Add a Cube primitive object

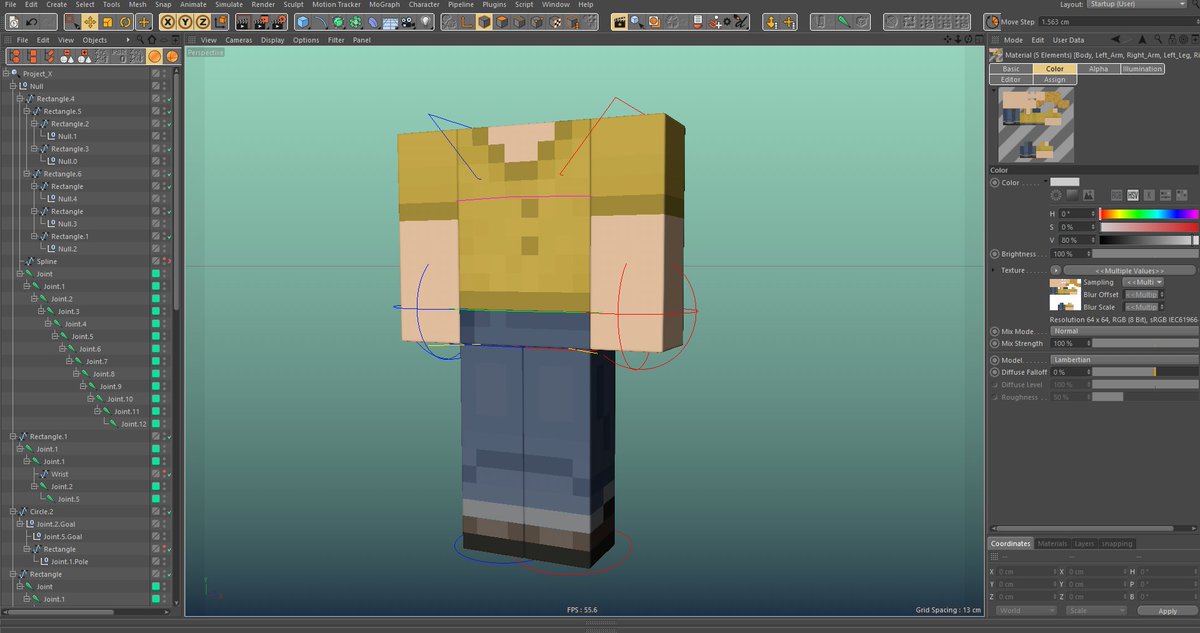(x=303, y=21)
